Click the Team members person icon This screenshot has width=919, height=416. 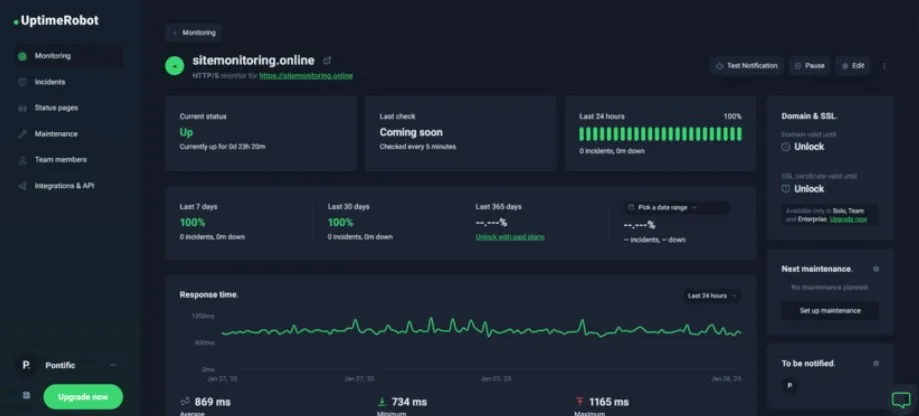22,160
